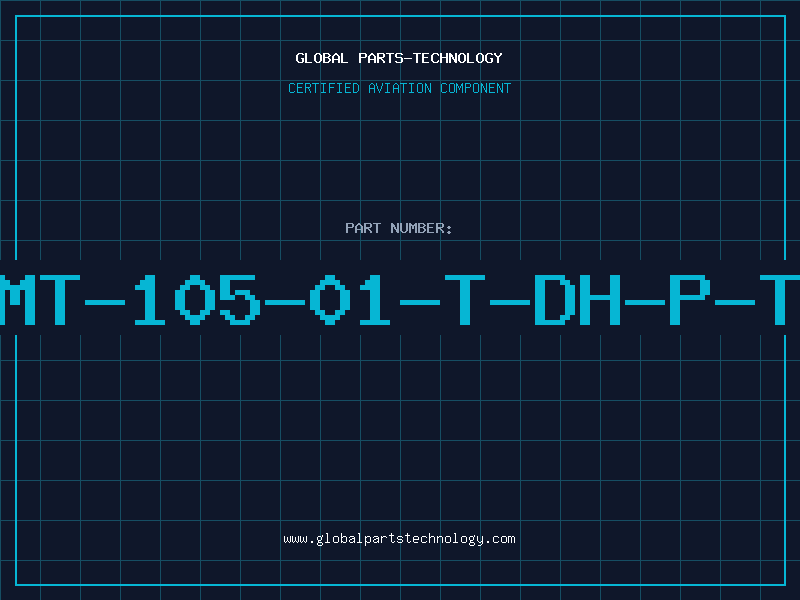
Task: Click the word COMPONENT in the subtitle
Action: point(476,88)
